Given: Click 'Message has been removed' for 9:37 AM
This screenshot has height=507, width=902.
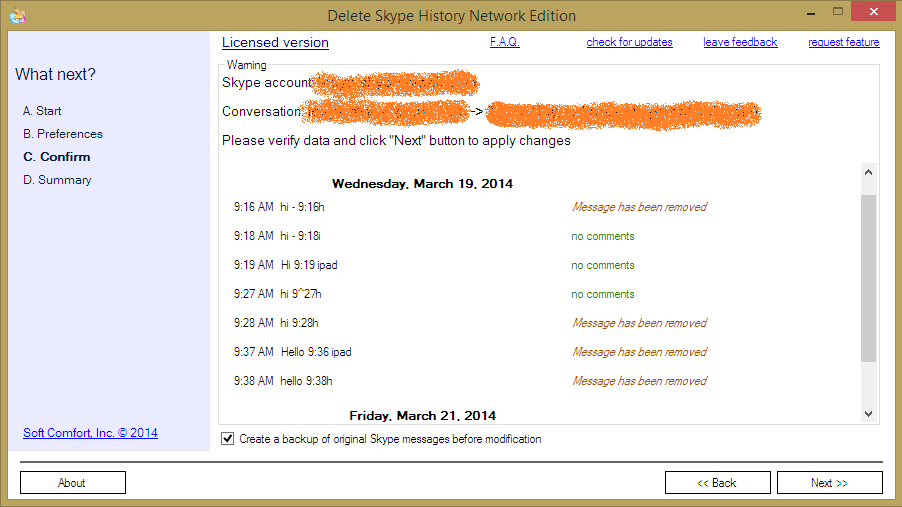Looking at the screenshot, I should pos(639,352).
